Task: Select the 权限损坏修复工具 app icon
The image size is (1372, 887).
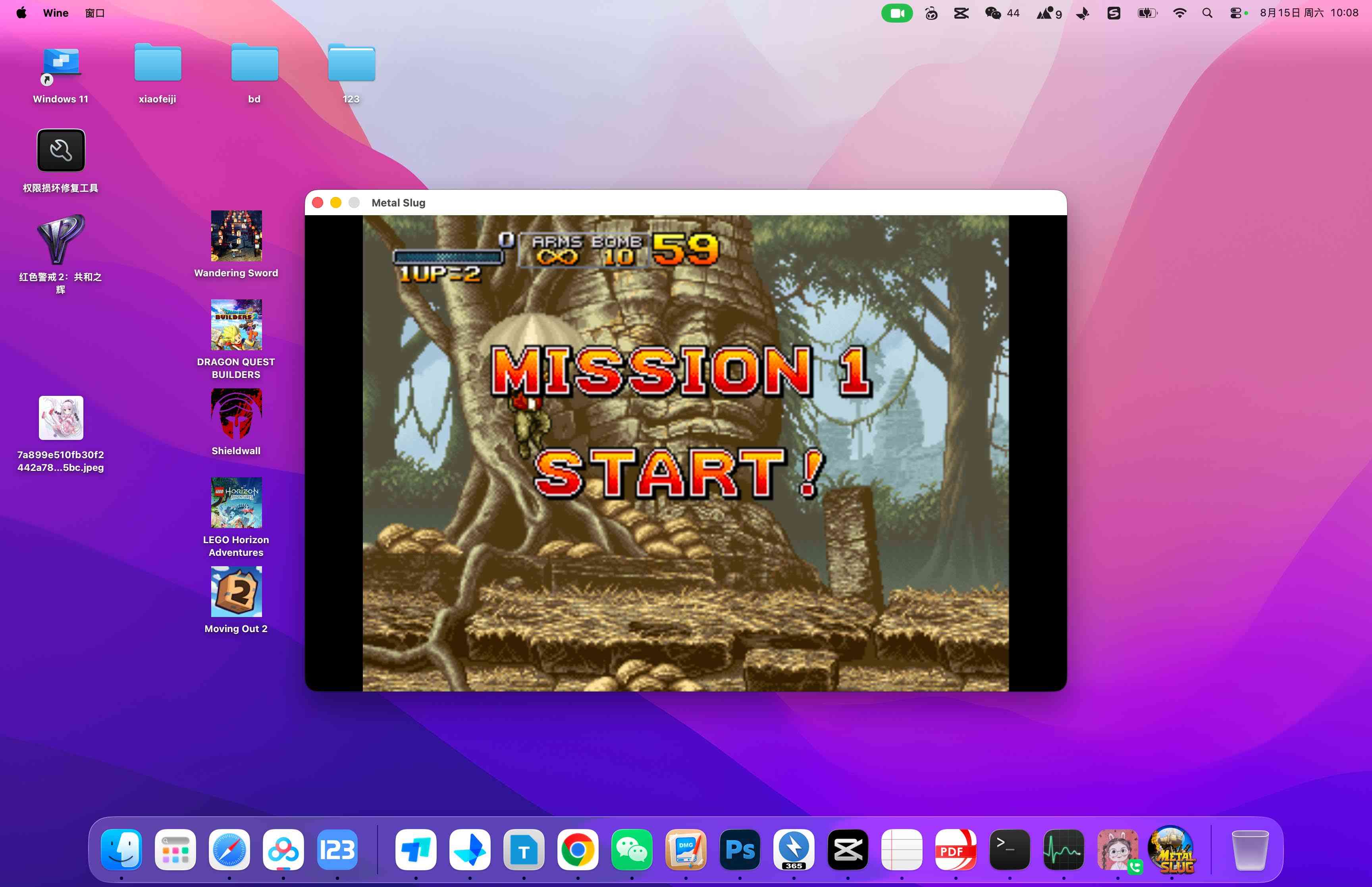Action: click(x=61, y=150)
